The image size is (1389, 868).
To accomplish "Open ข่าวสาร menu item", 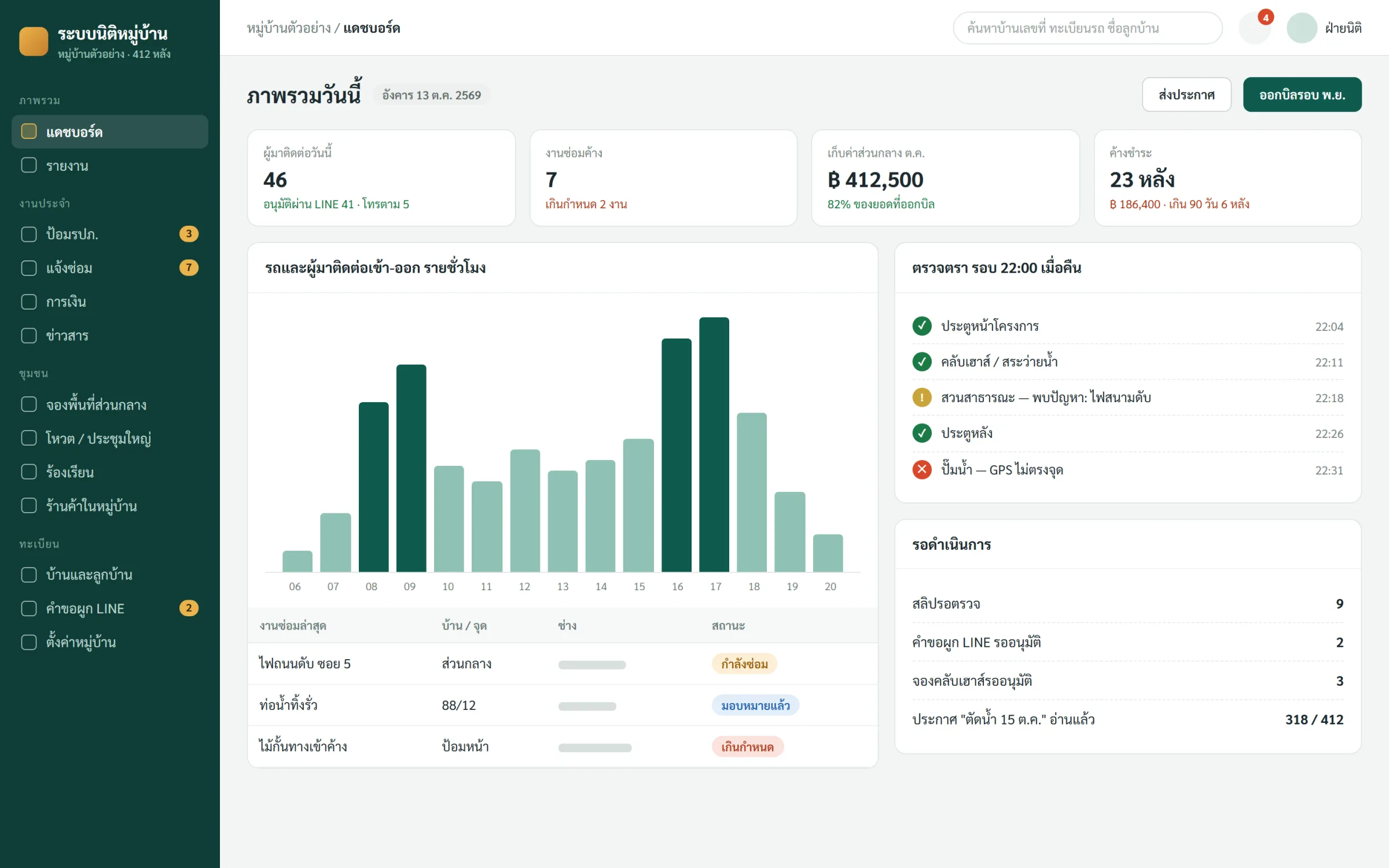I will tap(110, 336).
